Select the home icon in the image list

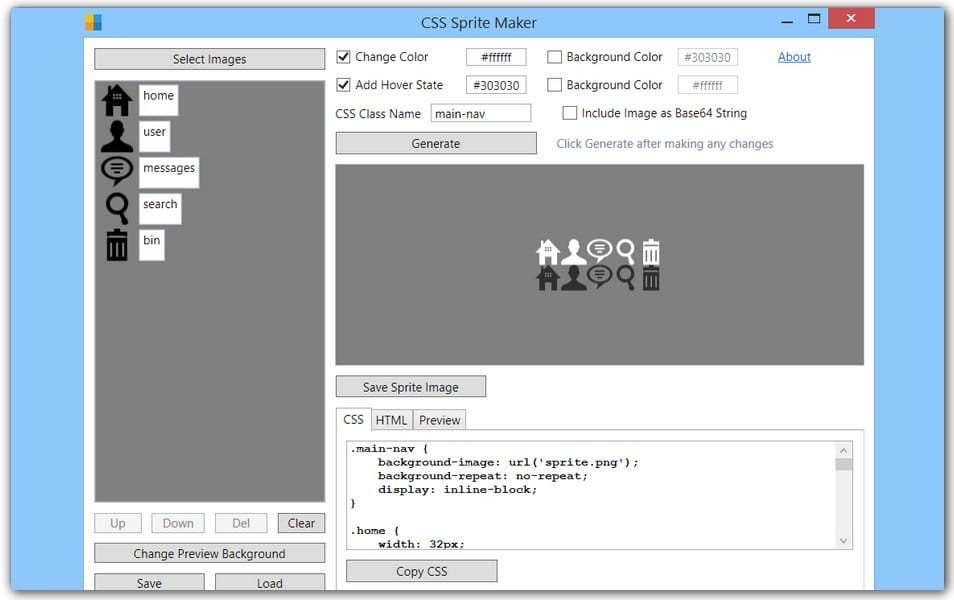[117, 97]
